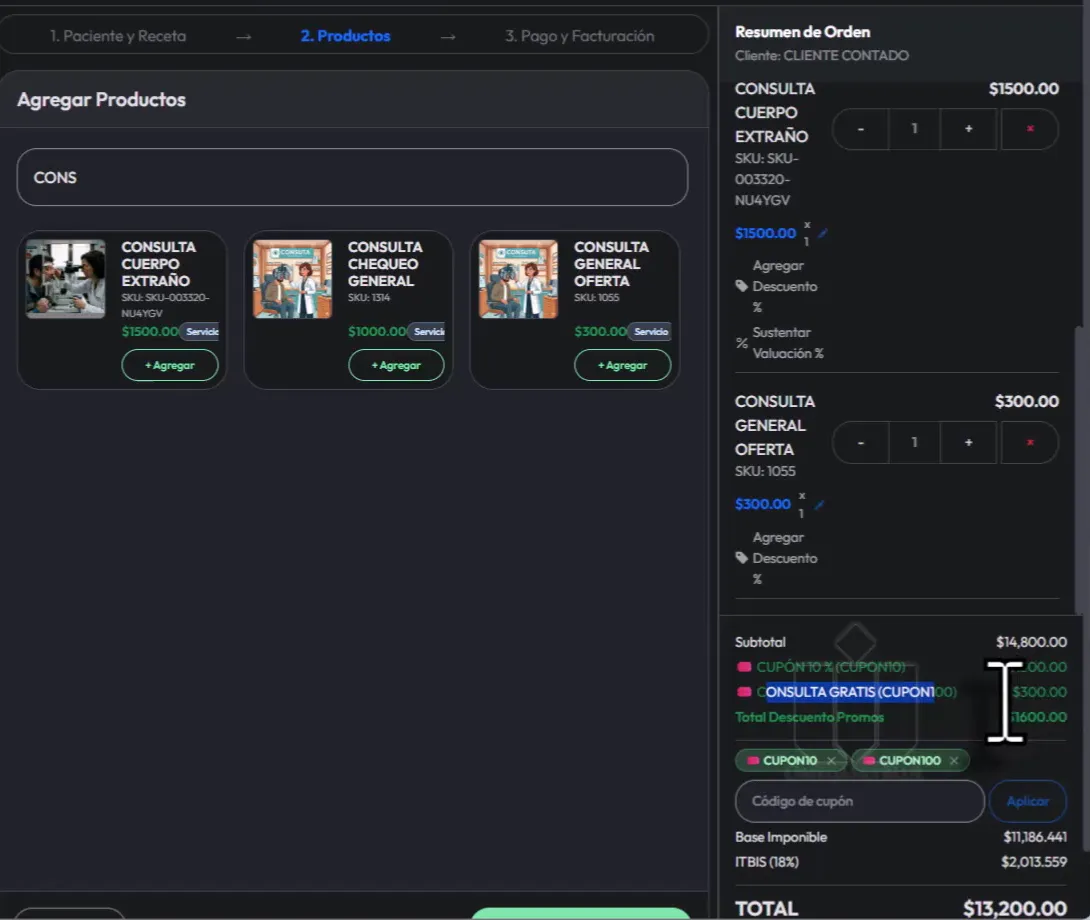Go to step 1. Paciente y Receta
This screenshot has height=920, width=1090.
point(118,36)
